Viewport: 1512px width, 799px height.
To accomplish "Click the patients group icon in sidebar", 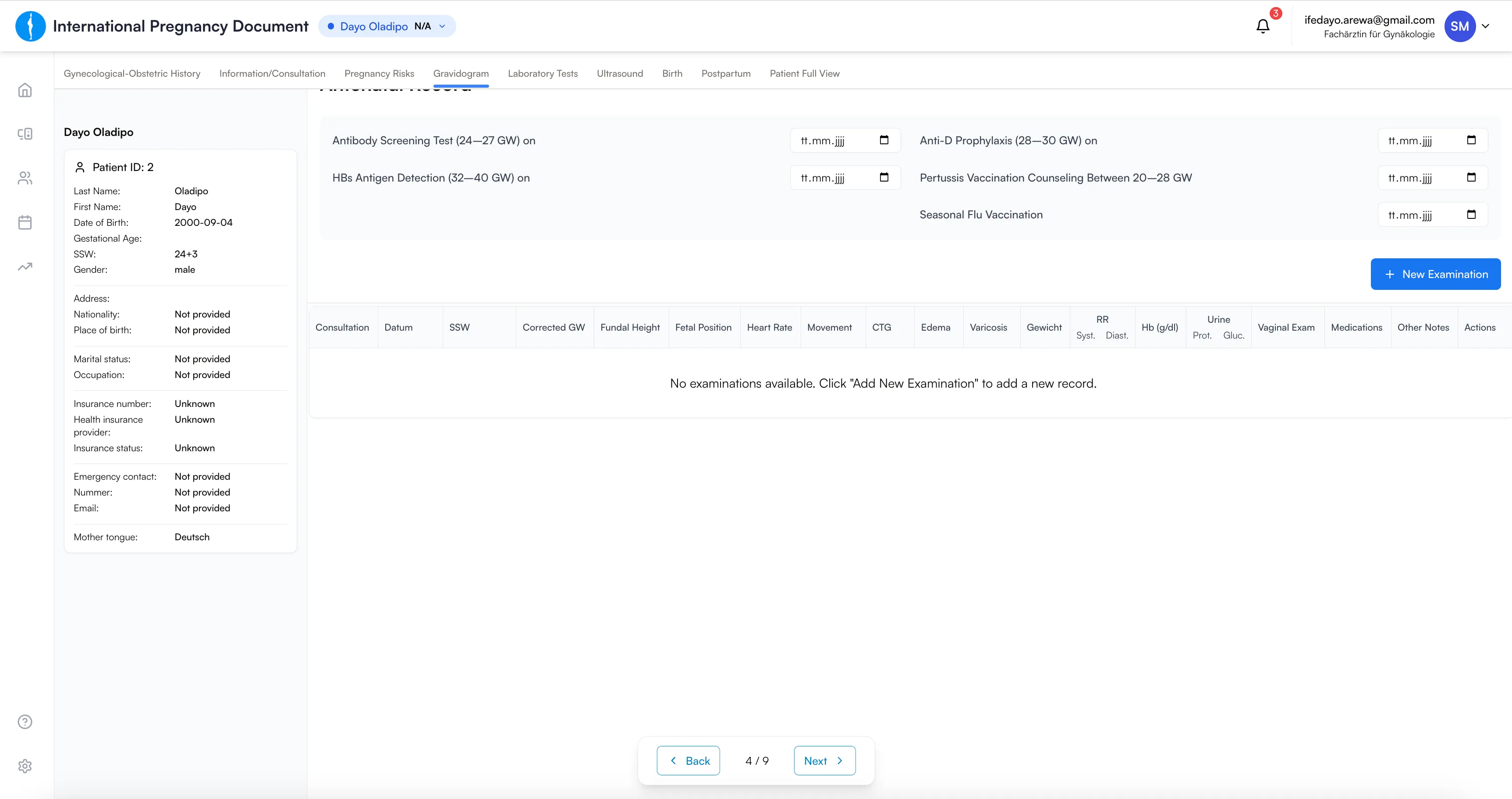I will point(25,178).
